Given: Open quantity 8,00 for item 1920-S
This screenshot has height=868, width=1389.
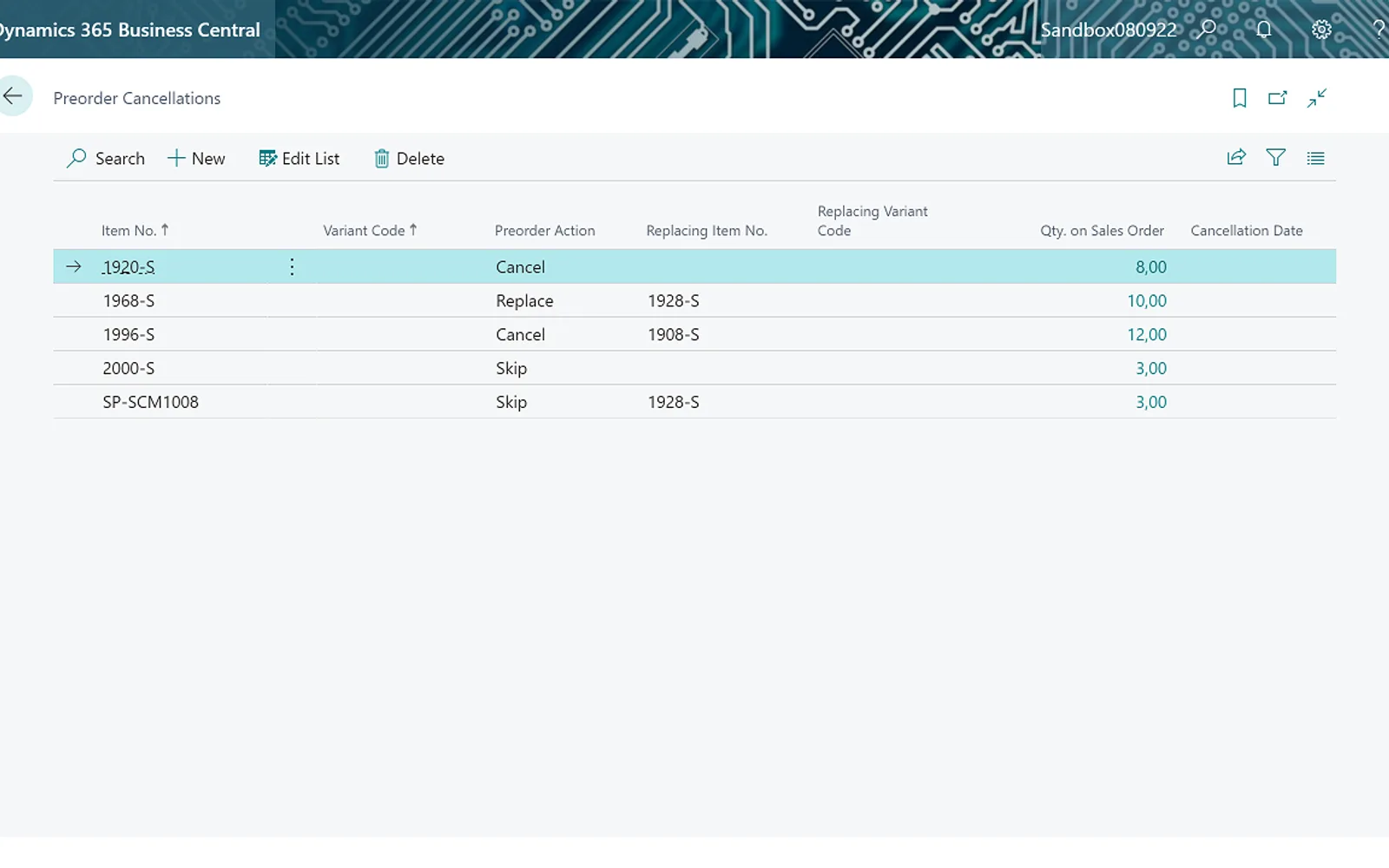Looking at the screenshot, I should coord(1151,266).
